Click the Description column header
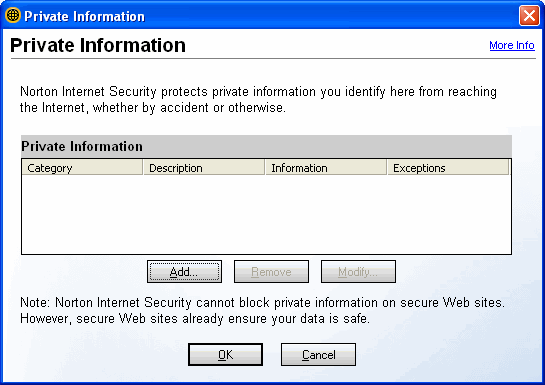545x385 pixels. pos(204,167)
